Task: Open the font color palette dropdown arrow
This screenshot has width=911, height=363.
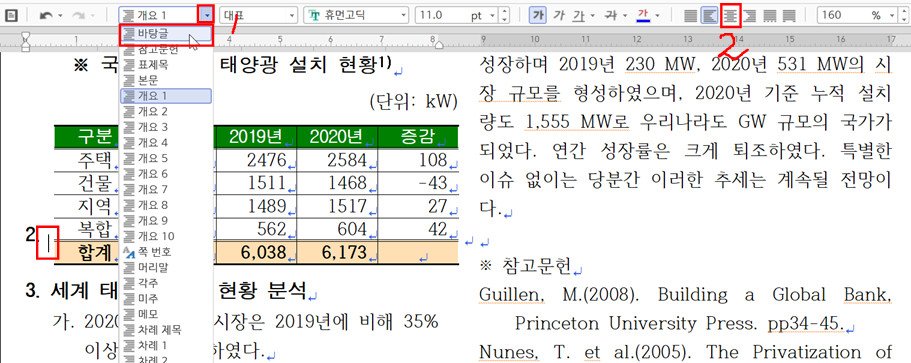Action: pos(658,16)
